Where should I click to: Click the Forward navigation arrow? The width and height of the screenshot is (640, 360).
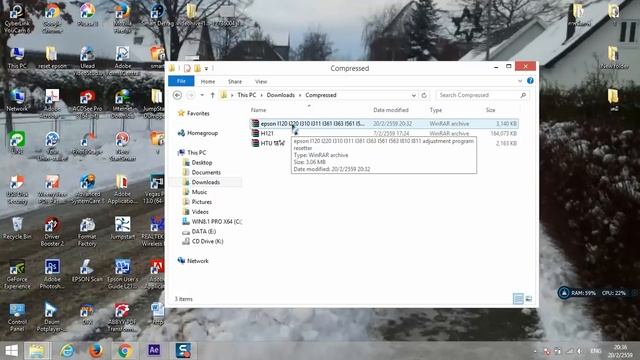(x=191, y=95)
